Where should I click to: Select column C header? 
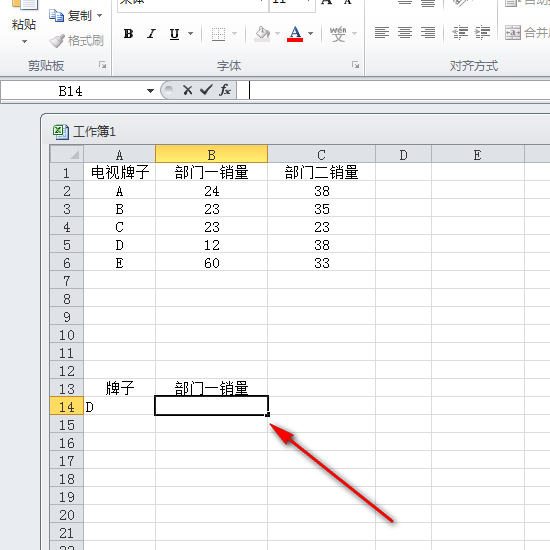point(321,154)
